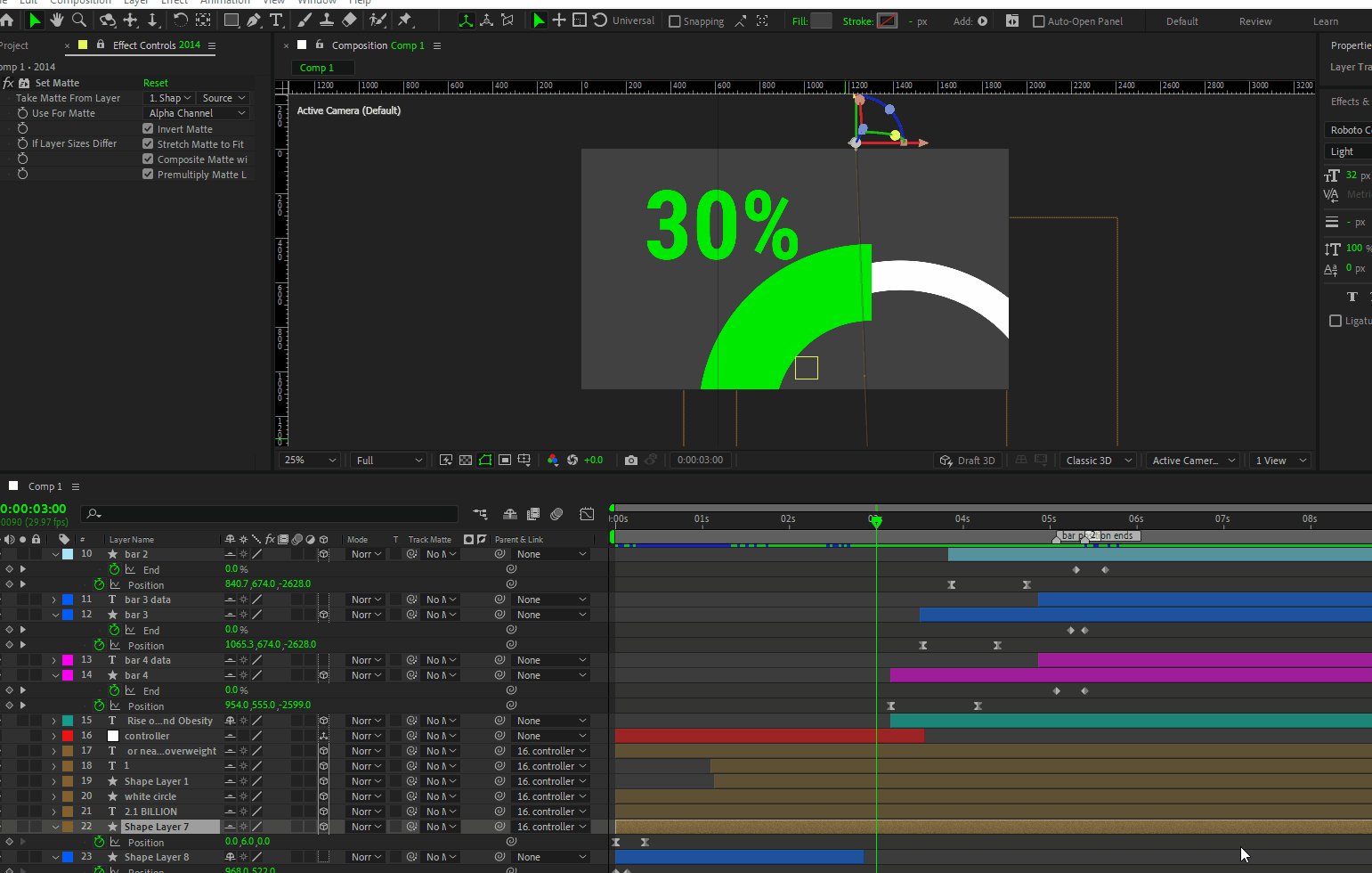Switch to the Default workspace
This screenshot has height=873, width=1372.
1181,21
